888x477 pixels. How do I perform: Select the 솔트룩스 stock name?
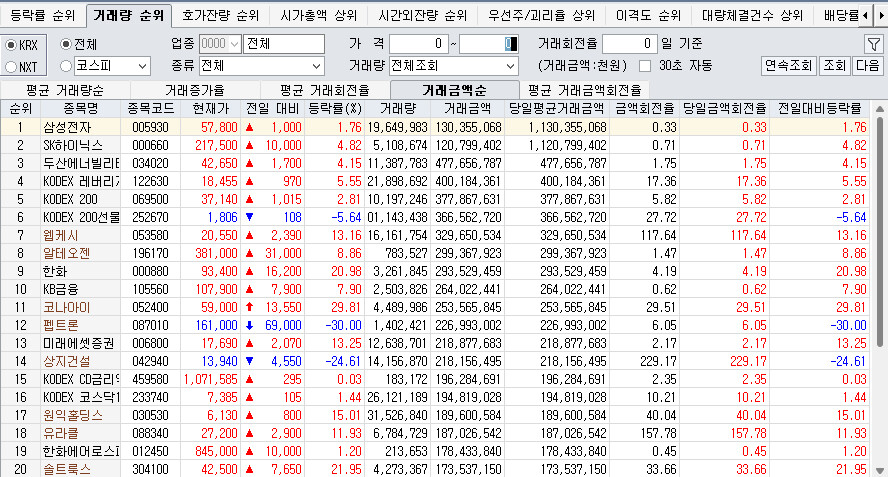pos(66,469)
